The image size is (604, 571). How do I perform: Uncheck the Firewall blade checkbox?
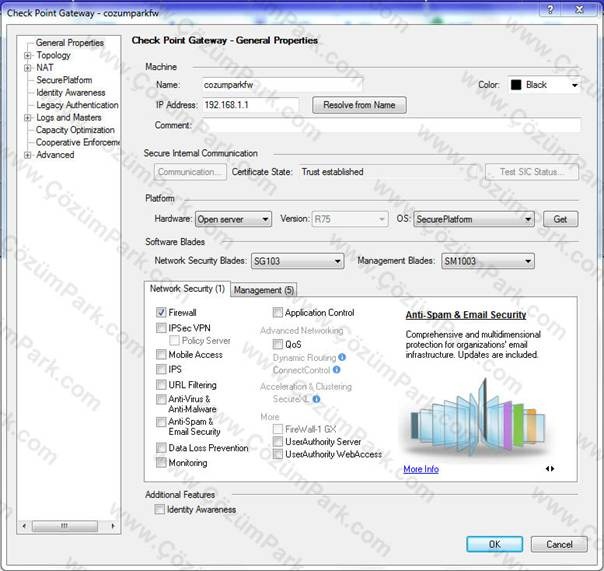tap(161, 312)
